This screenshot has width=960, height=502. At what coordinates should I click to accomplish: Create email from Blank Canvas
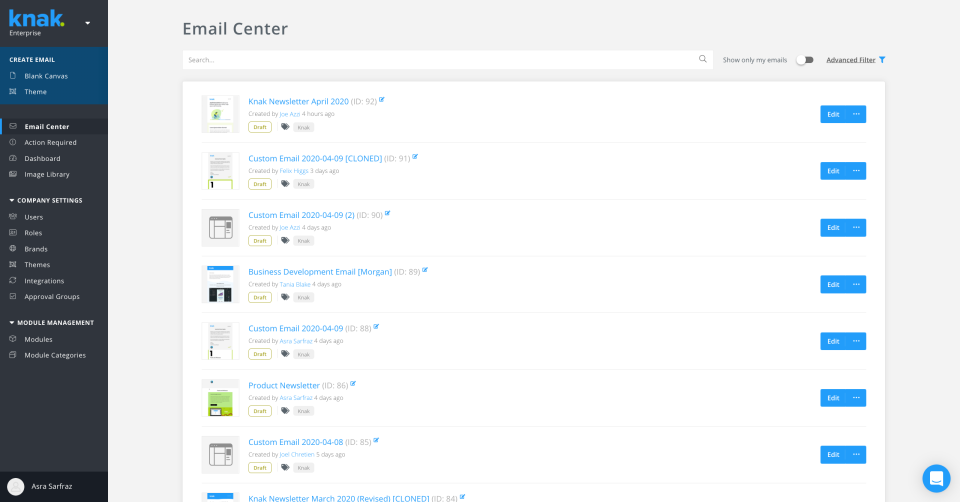pyautogui.click(x=46, y=76)
